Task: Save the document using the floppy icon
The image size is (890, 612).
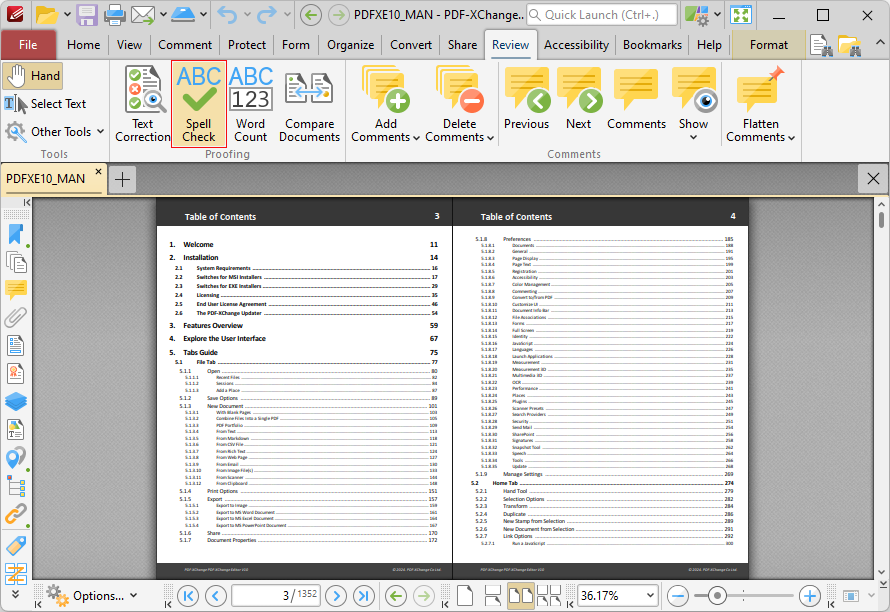Action: pos(87,15)
